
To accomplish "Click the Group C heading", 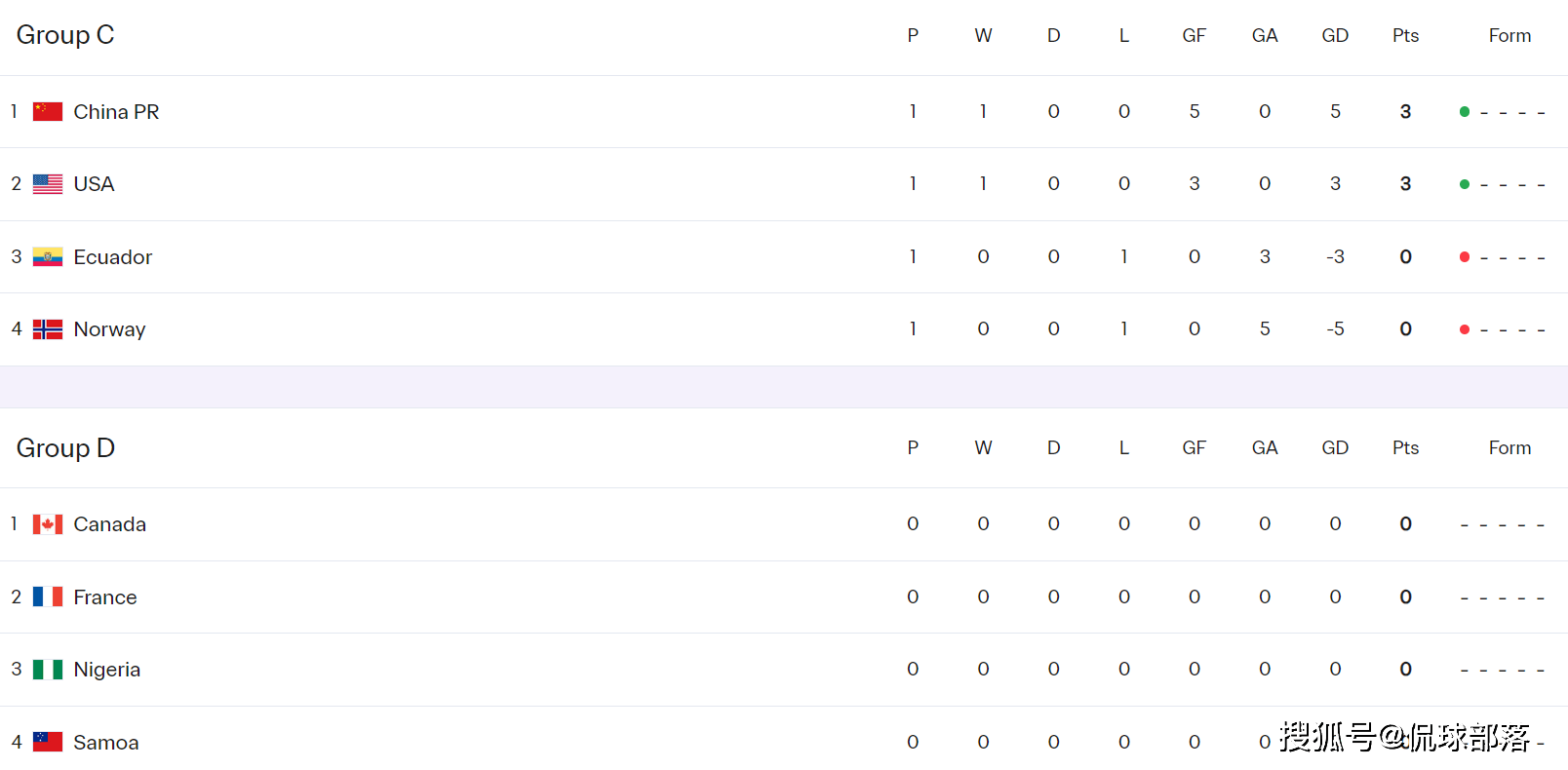I will click(65, 35).
